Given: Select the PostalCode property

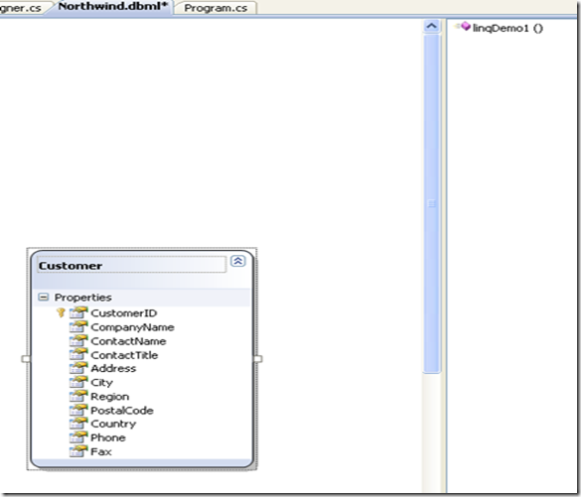Looking at the screenshot, I should pos(122,410).
